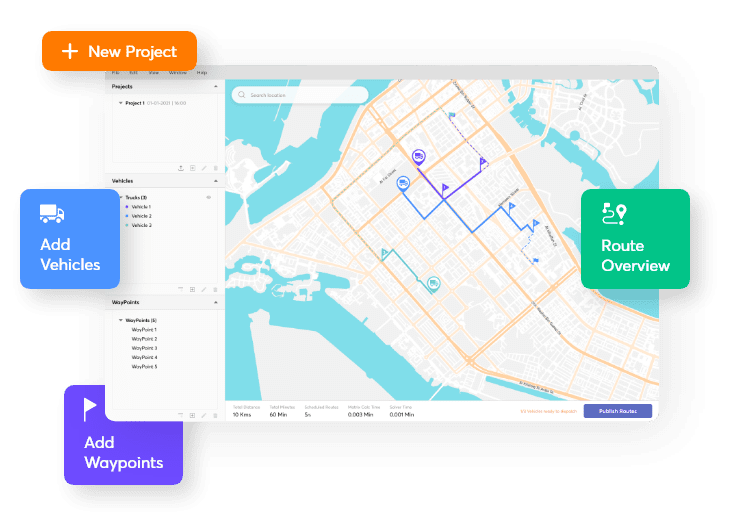Click the trash icon under the Projects list
The image size is (744, 526).
click(x=215, y=168)
